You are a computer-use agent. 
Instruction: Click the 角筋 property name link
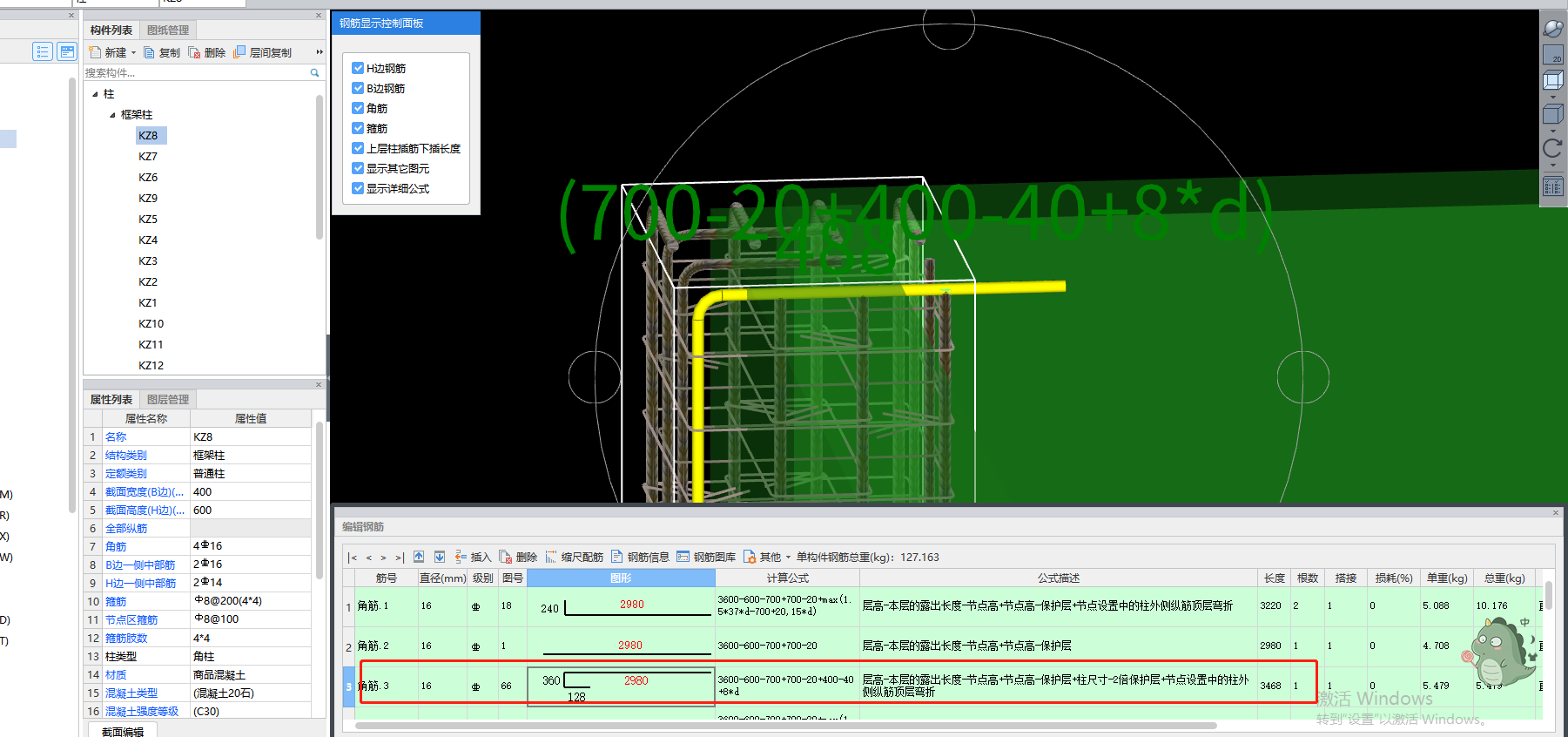coord(116,547)
